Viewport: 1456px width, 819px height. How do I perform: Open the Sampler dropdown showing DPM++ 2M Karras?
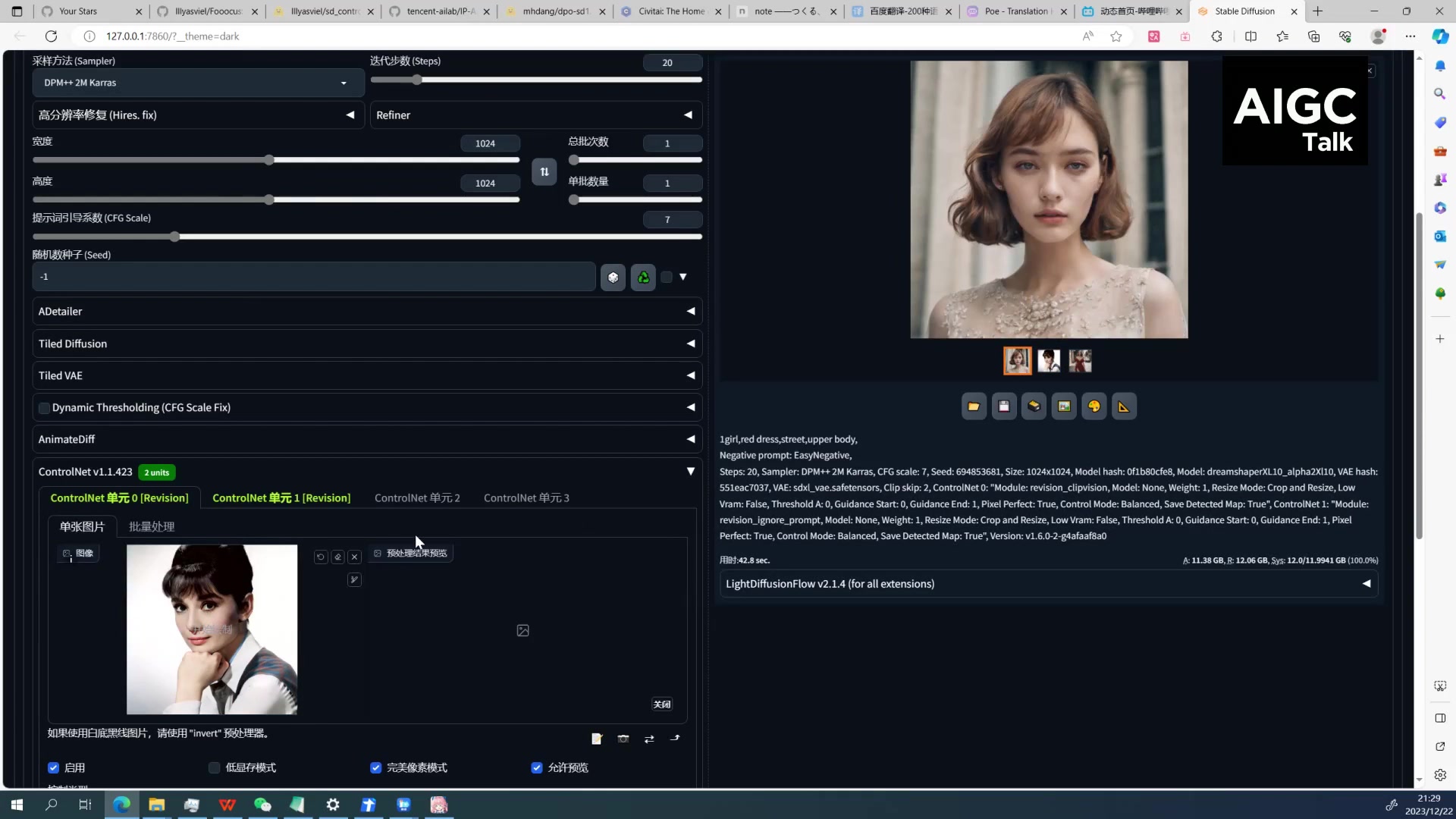[196, 83]
